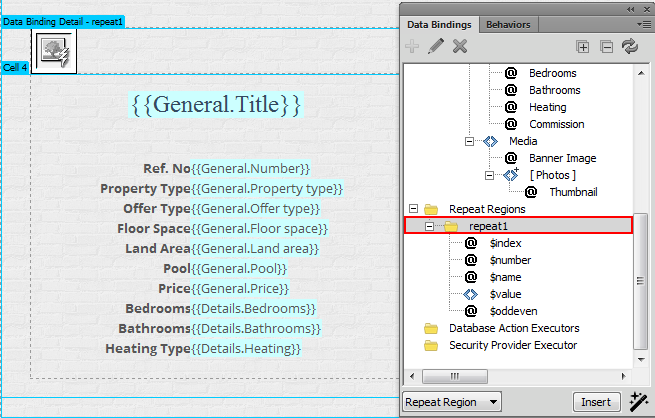655x418 pixels.
Task: Switch to the Behaviors tab
Action: 508,25
